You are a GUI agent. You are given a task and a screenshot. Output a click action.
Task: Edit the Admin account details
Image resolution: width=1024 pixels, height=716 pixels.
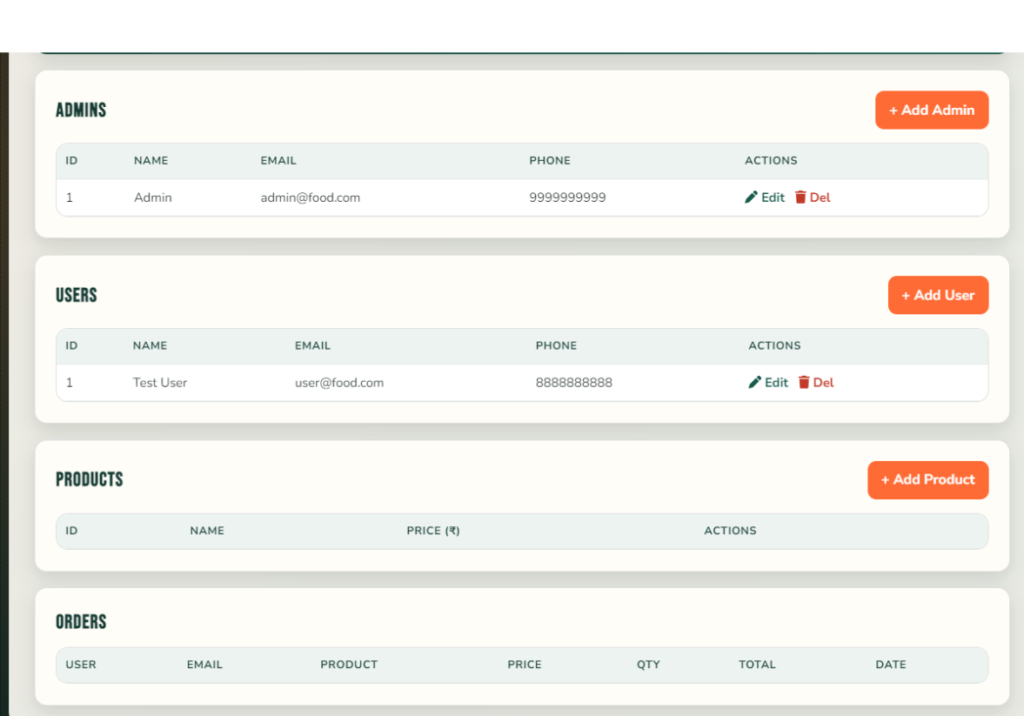click(x=764, y=197)
